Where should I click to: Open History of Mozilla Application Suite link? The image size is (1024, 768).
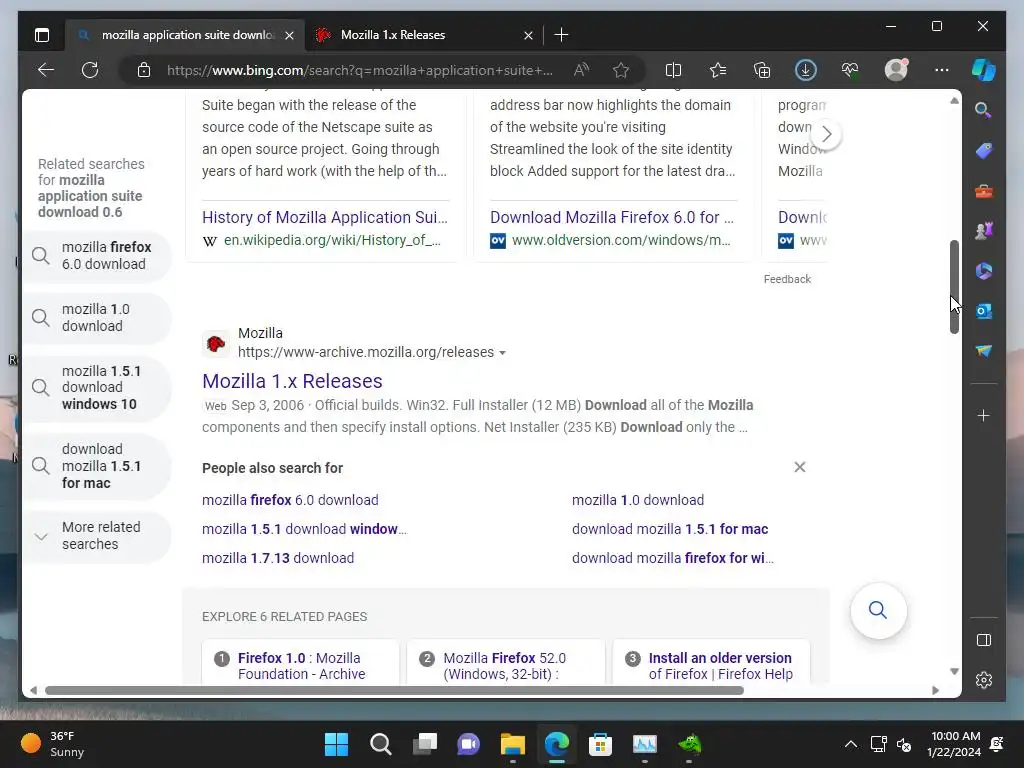click(x=325, y=217)
